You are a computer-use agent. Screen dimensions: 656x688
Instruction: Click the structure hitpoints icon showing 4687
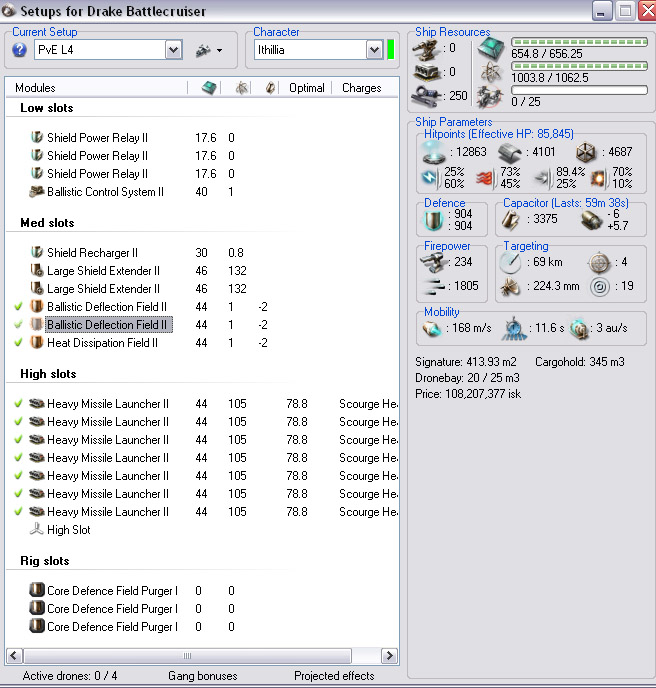tap(586, 153)
